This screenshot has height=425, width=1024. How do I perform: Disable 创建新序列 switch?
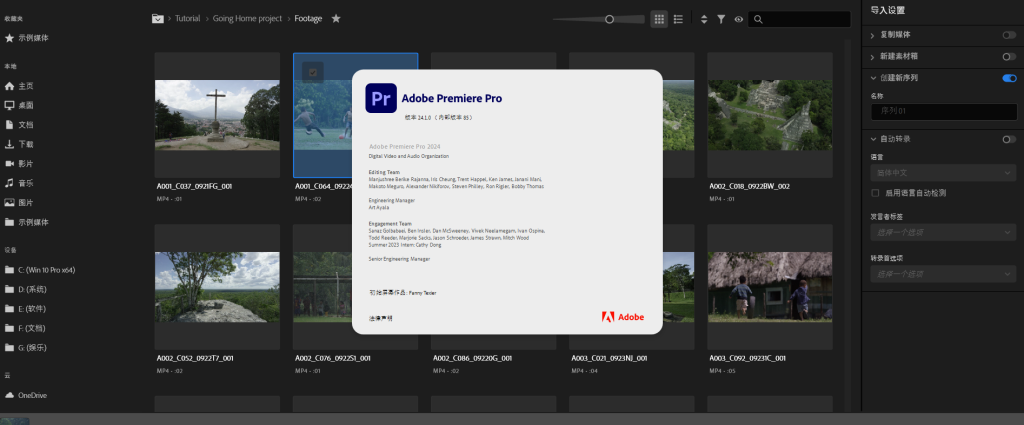[1009, 78]
